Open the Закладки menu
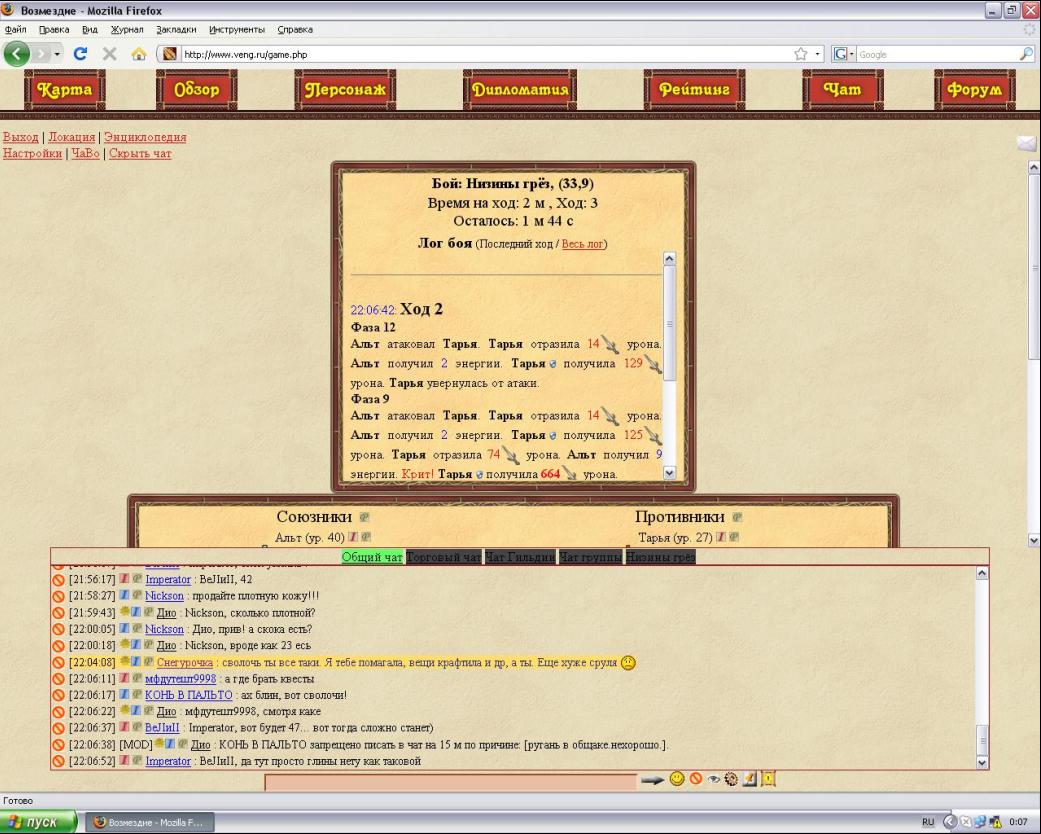The width and height of the screenshot is (1041, 834). tap(176, 29)
